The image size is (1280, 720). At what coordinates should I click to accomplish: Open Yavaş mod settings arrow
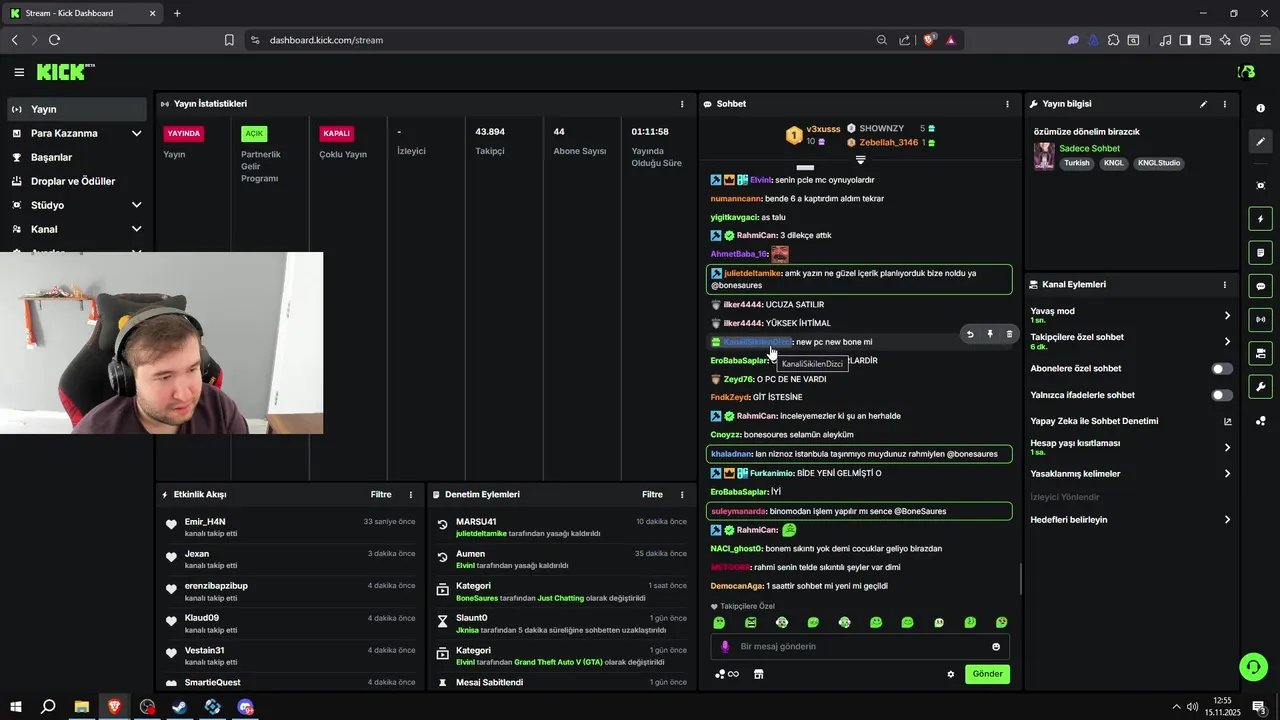[x=1227, y=315]
